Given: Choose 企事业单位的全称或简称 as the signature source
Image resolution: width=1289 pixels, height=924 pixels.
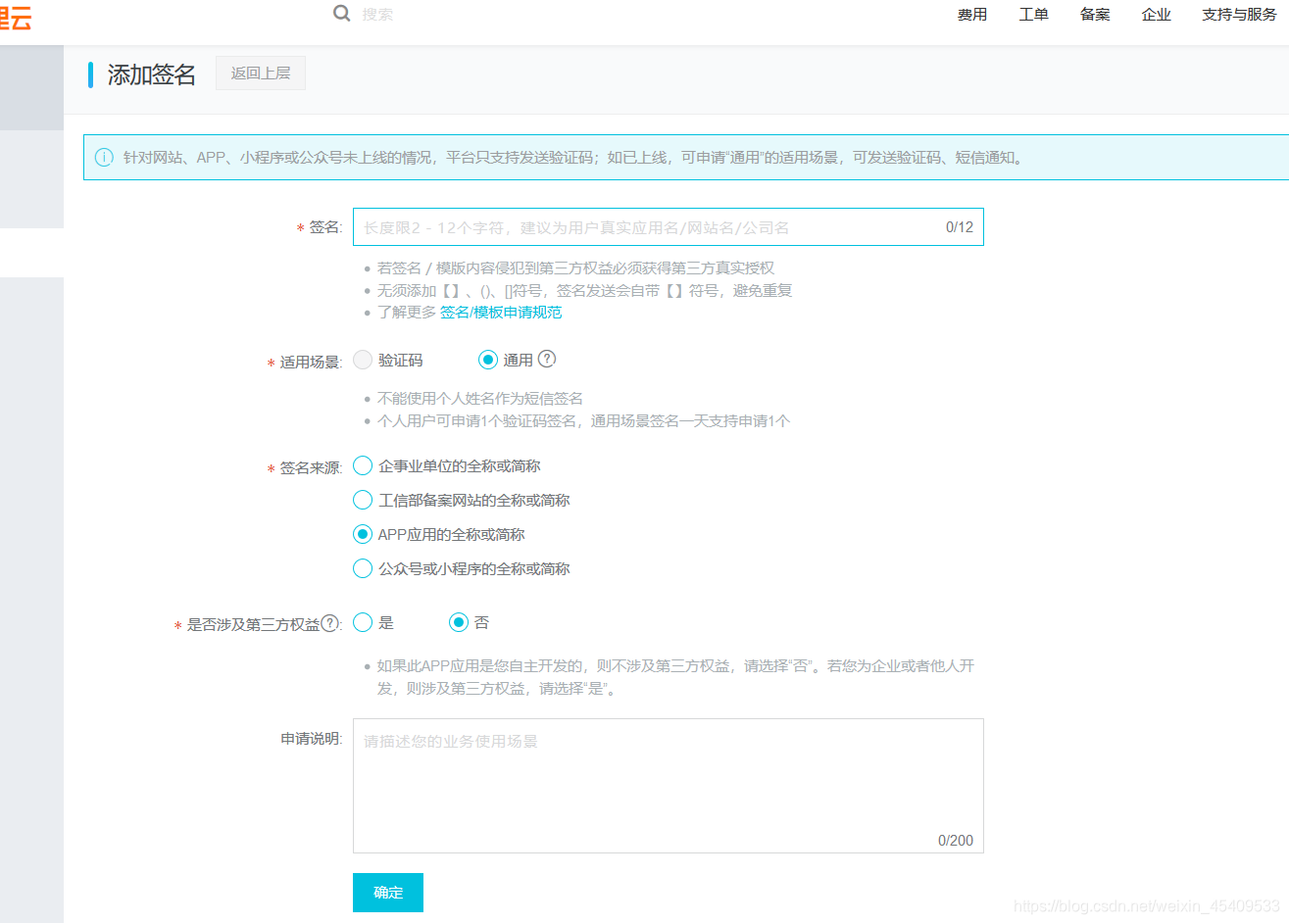Looking at the screenshot, I should click(363, 465).
